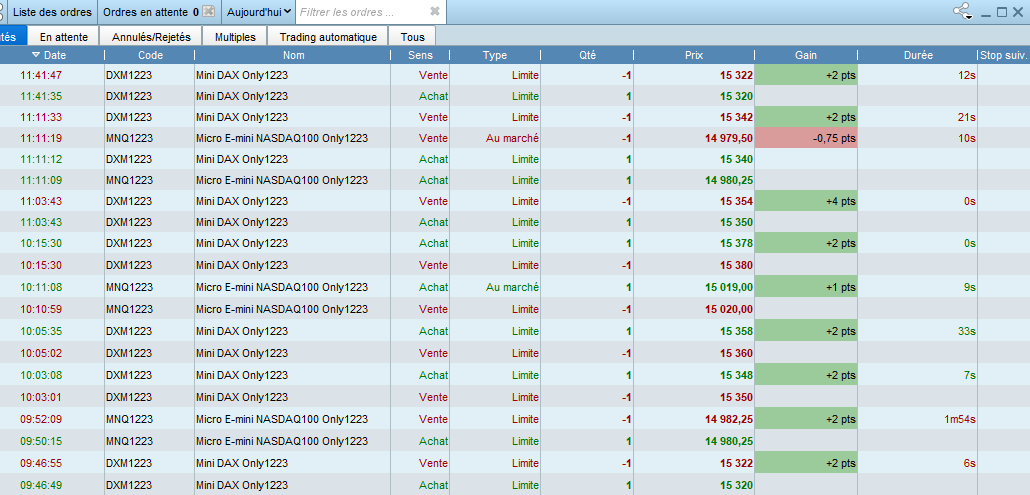The width and height of the screenshot is (1030, 495).
Task: Click Mini DAX Only1223 in 10:05:35 row
Action: pos(242,331)
